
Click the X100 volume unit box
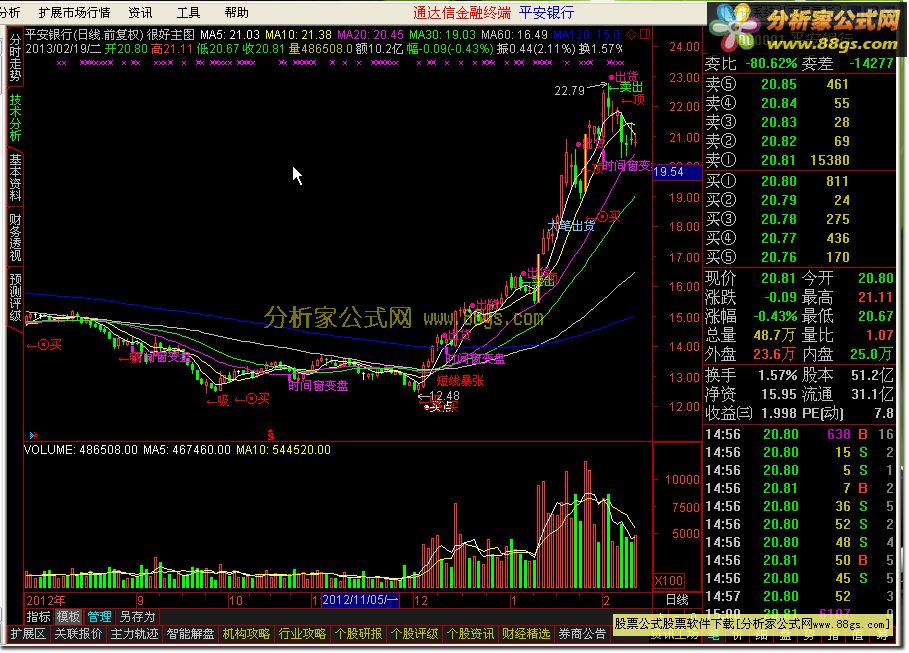click(x=668, y=581)
